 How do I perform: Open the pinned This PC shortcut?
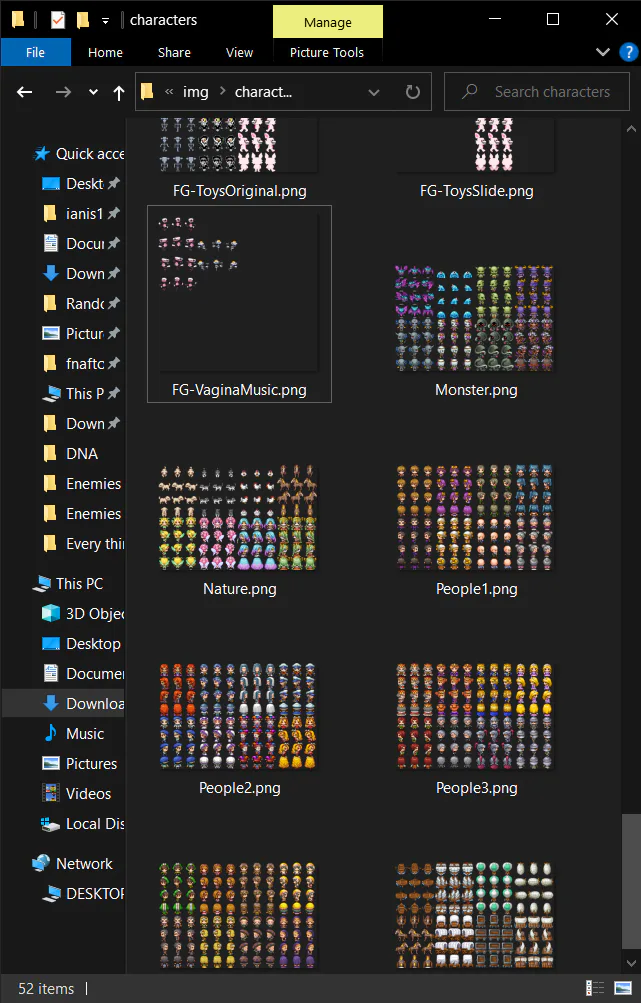coord(81,393)
